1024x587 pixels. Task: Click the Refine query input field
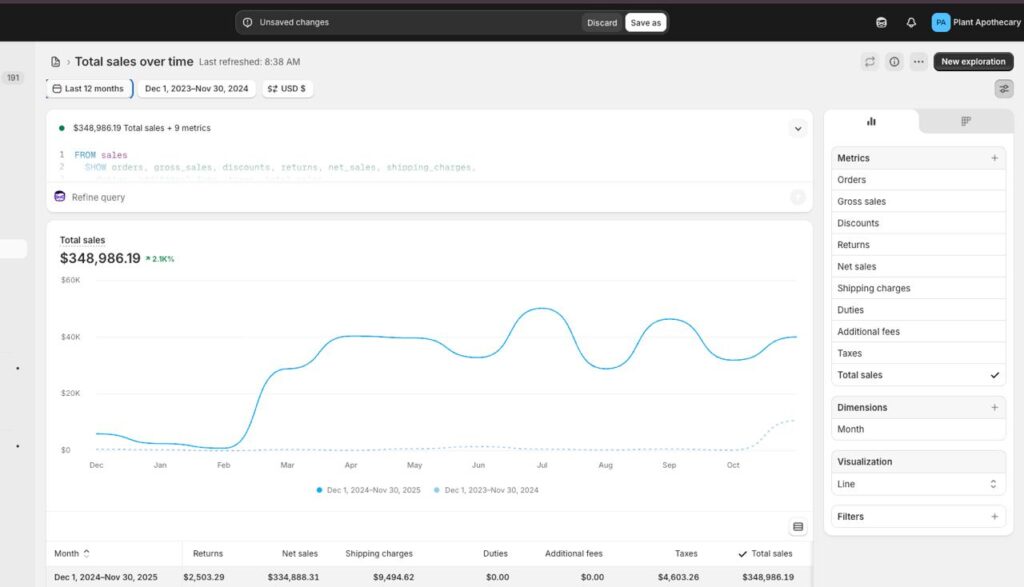pos(420,197)
